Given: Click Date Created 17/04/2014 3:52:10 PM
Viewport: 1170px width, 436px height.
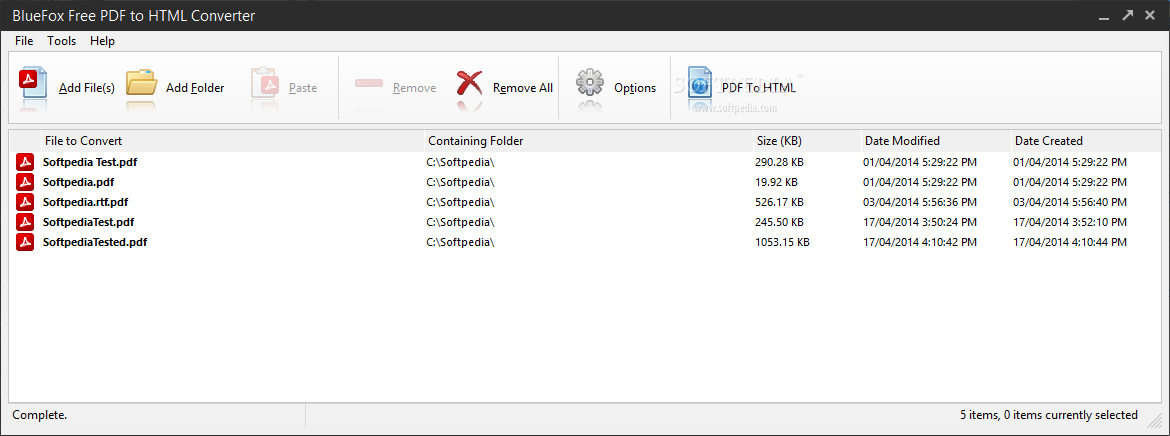Looking at the screenshot, I should pyautogui.click(x=1070, y=222).
